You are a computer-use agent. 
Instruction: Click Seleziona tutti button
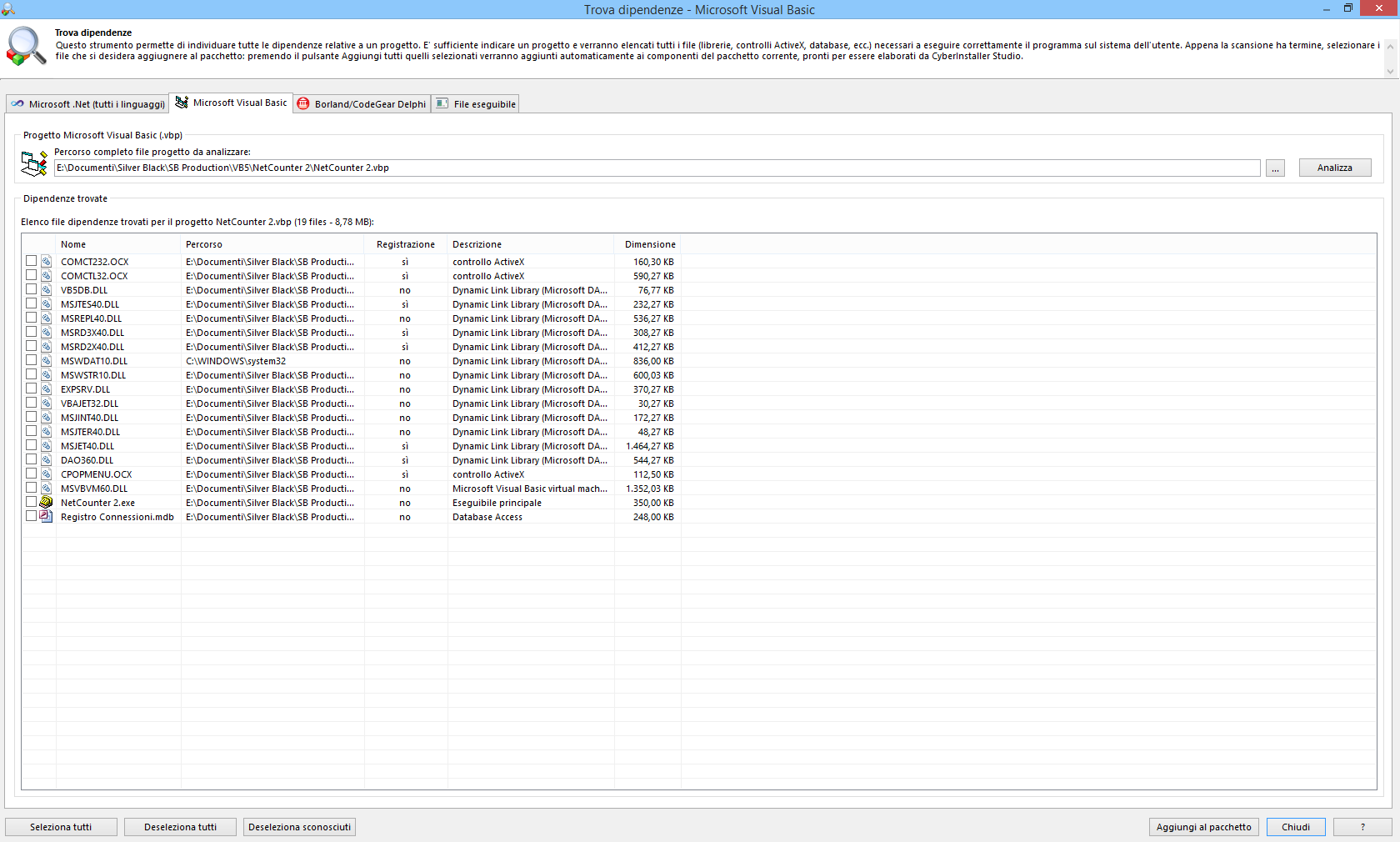point(61,827)
